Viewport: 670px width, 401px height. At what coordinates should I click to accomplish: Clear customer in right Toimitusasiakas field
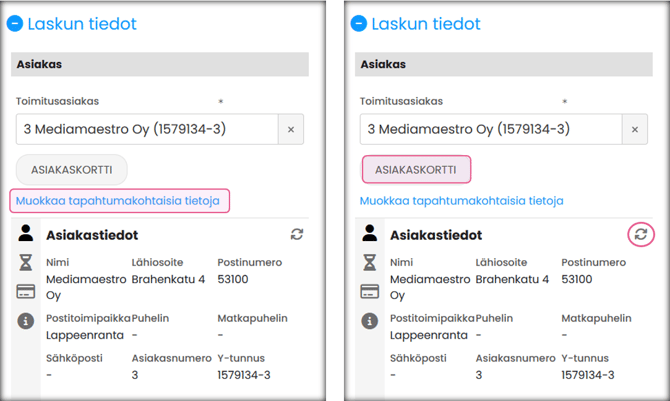click(x=635, y=129)
